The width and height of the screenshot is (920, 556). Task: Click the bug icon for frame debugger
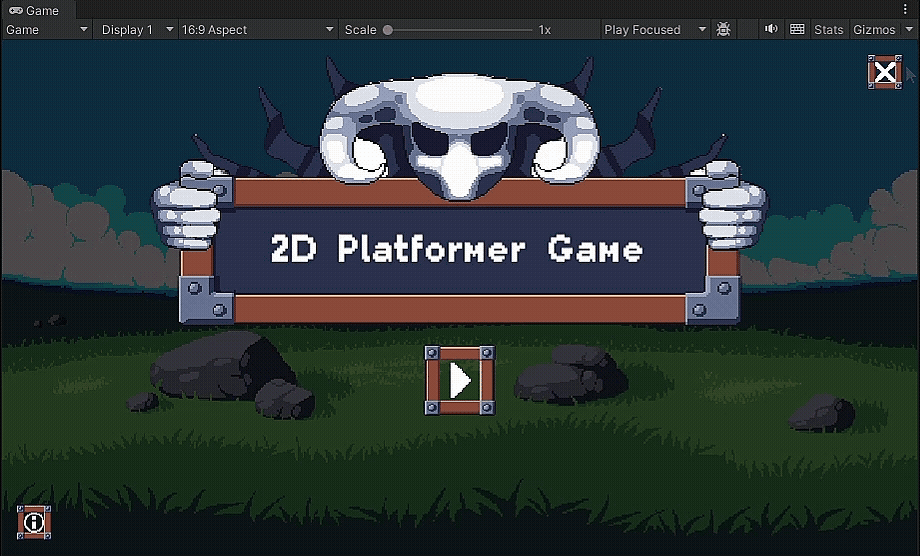tap(723, 30)
